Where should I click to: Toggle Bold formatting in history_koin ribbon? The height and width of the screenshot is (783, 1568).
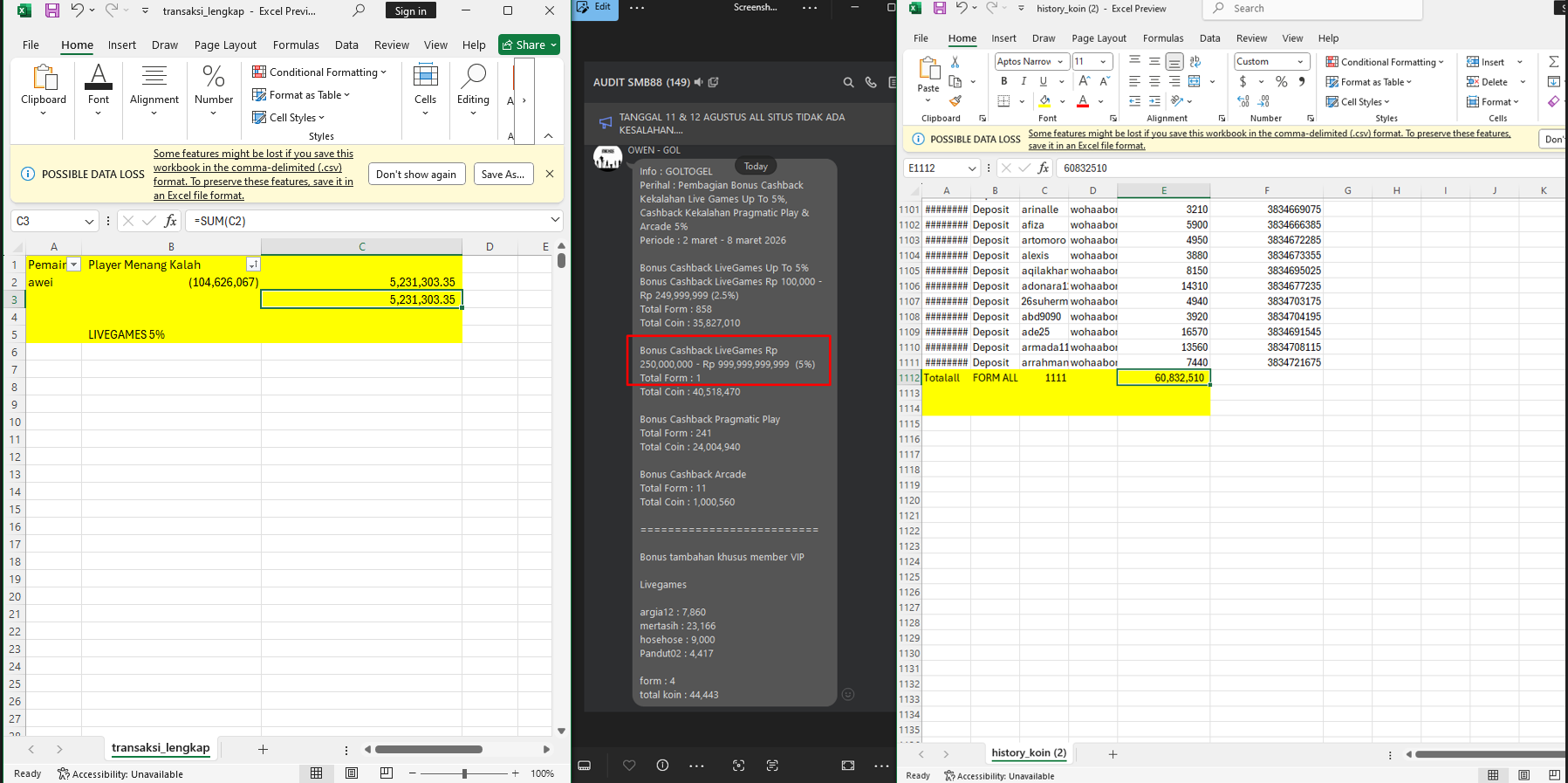click(x=1003, y=81)
